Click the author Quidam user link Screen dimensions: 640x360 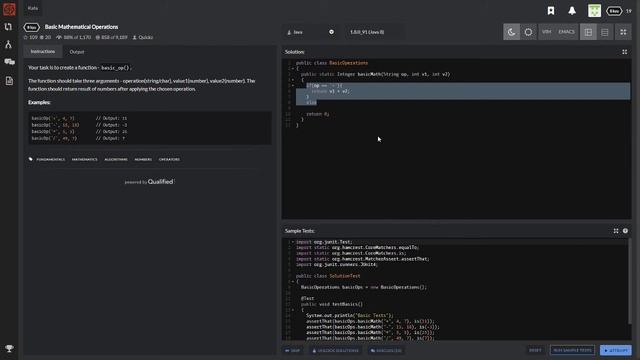143,37
